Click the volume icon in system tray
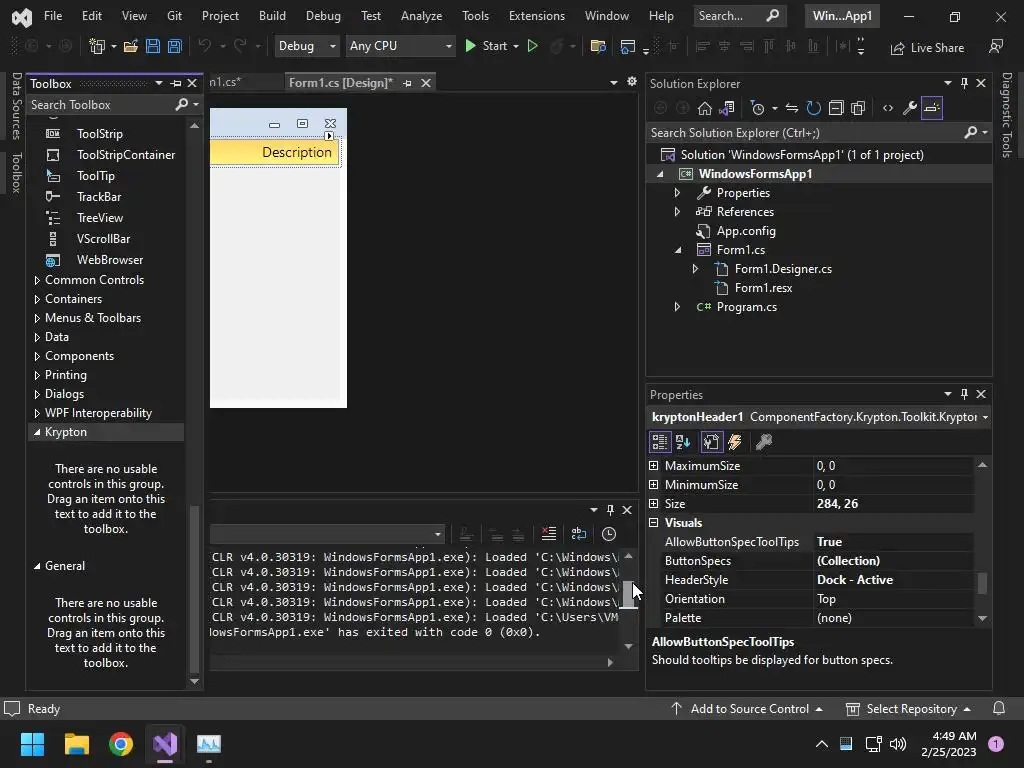The width and height of the screenshot is (1024, 768). tap(898, 744)
